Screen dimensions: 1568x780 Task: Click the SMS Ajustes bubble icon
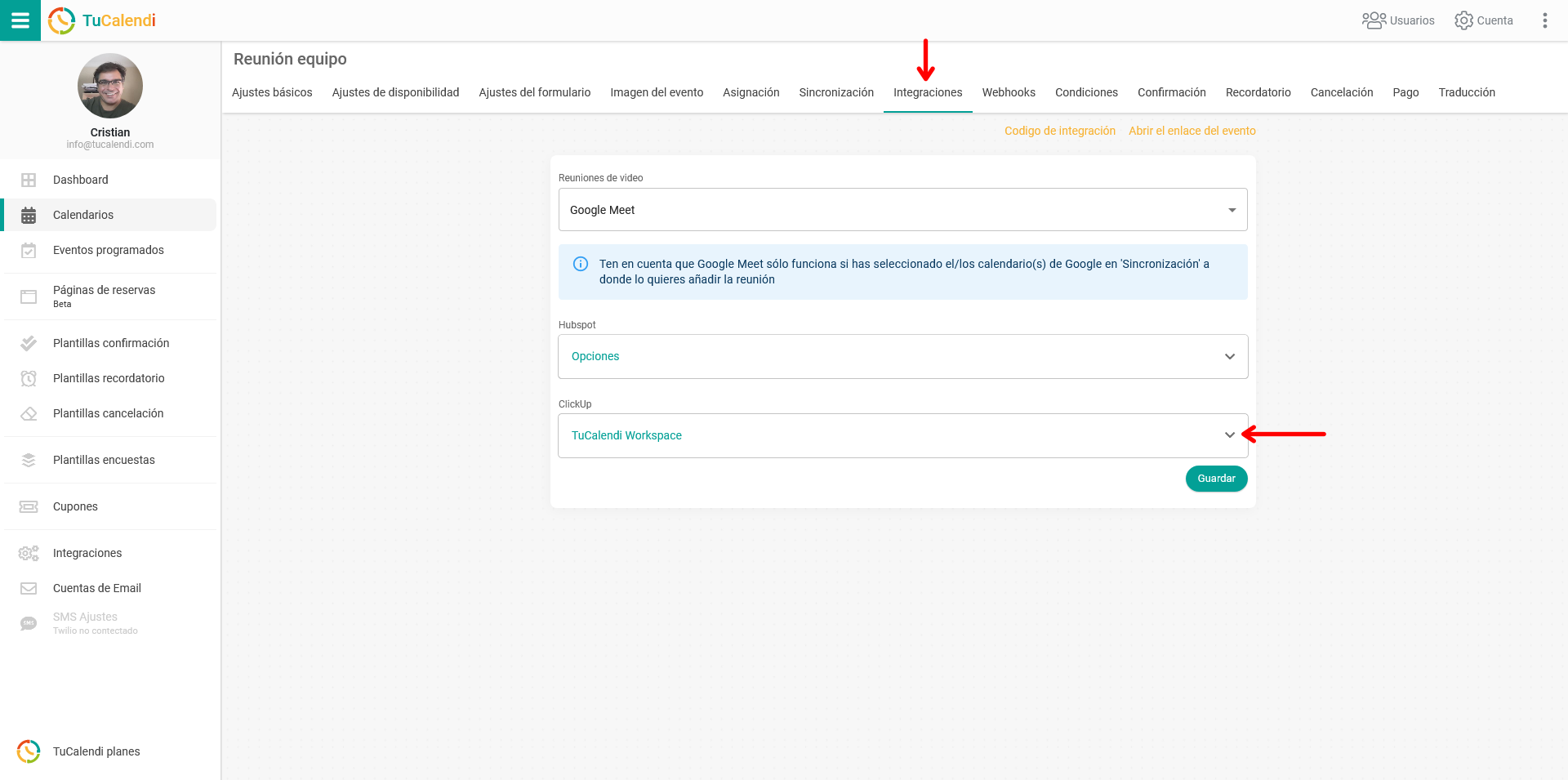(29, 623)
